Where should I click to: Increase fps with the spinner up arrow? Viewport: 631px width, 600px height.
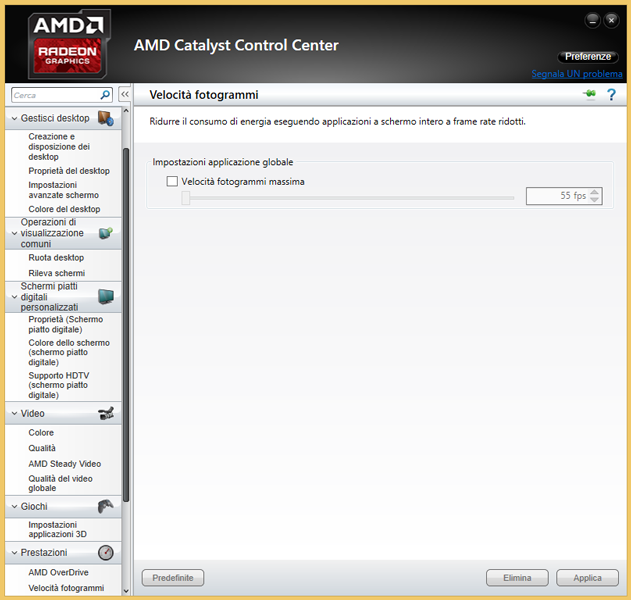coord(594,192)
